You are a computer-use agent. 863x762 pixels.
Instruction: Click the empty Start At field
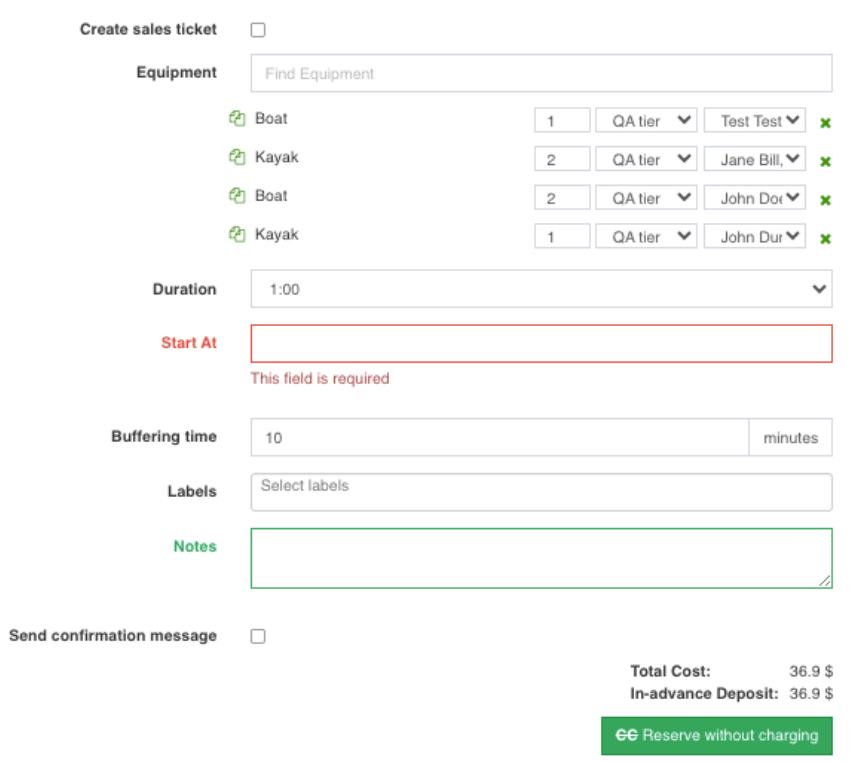tap(540, 343)
